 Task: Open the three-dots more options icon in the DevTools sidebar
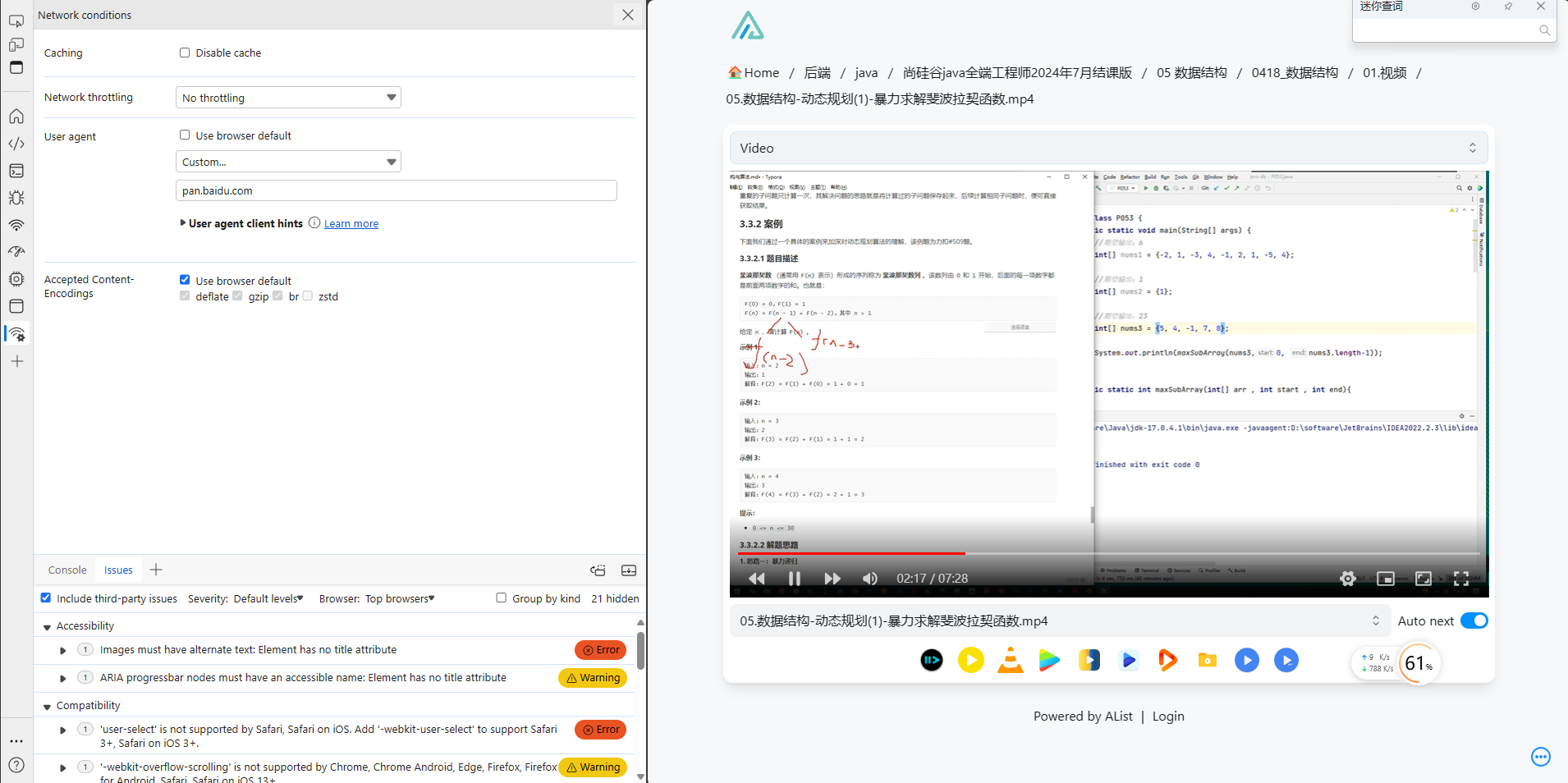point(16,740)
